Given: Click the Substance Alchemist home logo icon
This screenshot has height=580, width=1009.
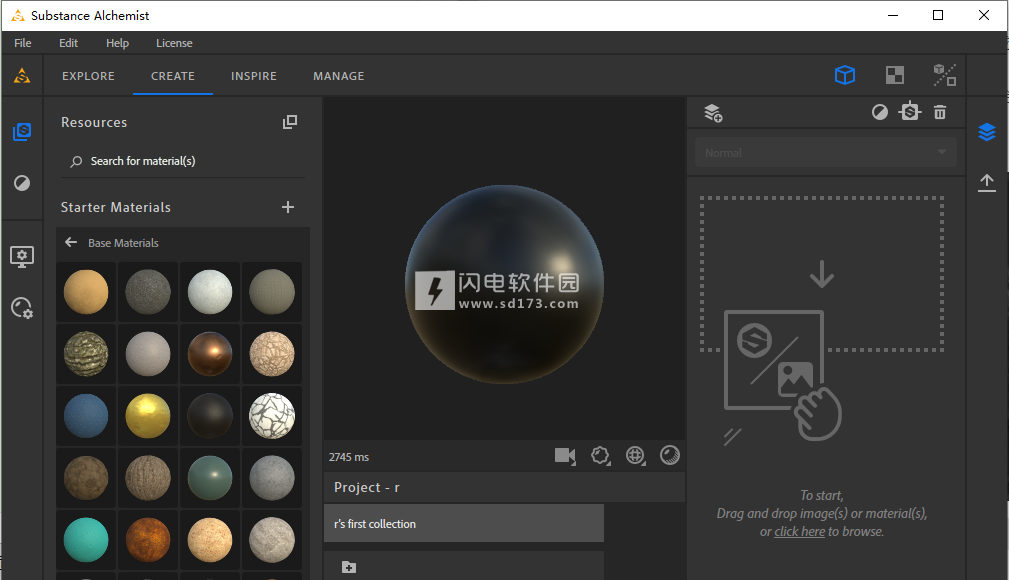Looking at the screenshot, I should pyautogui.click(x=22, y=76).
